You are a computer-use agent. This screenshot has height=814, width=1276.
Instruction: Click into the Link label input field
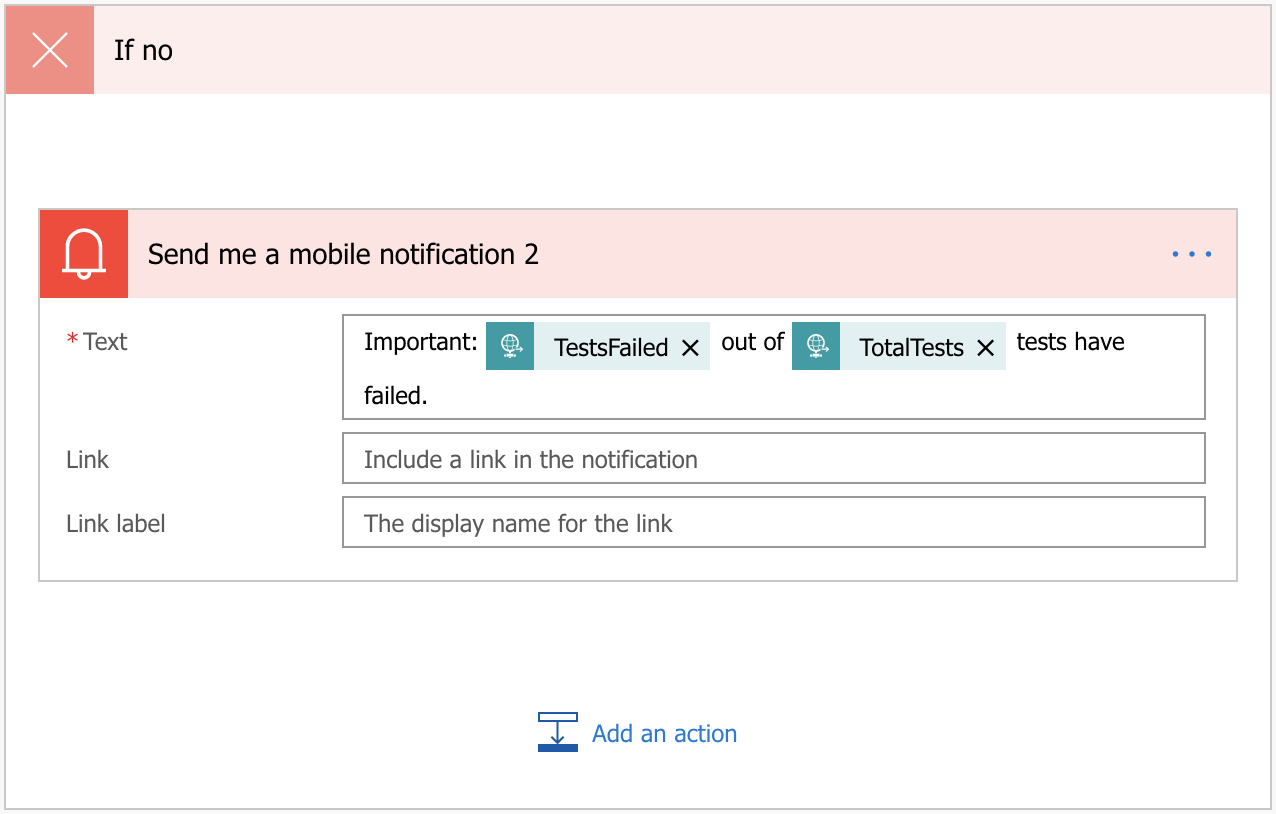pyautogui.click(x=773, y=523)
